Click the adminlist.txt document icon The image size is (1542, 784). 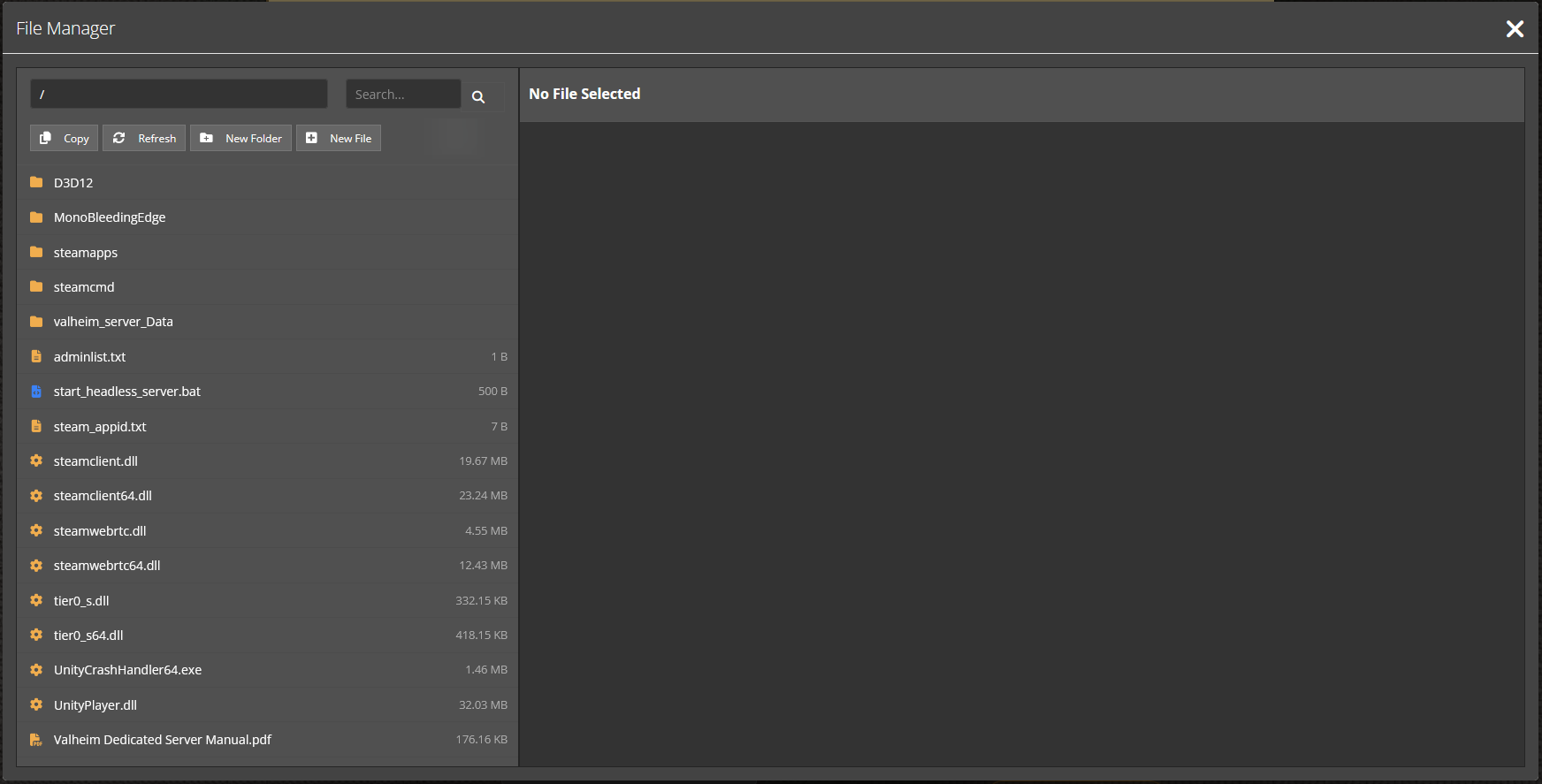(x=36, y=356)
